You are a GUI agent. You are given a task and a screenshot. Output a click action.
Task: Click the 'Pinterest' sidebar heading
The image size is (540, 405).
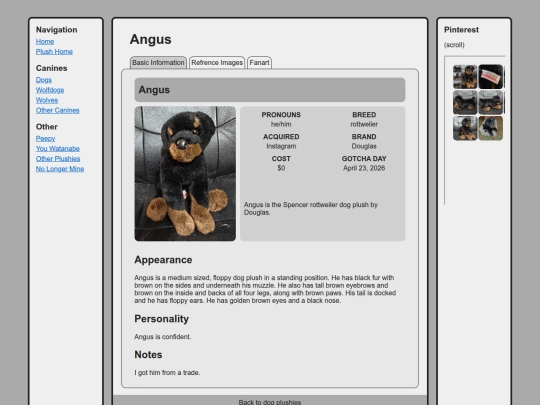(461, 30)
